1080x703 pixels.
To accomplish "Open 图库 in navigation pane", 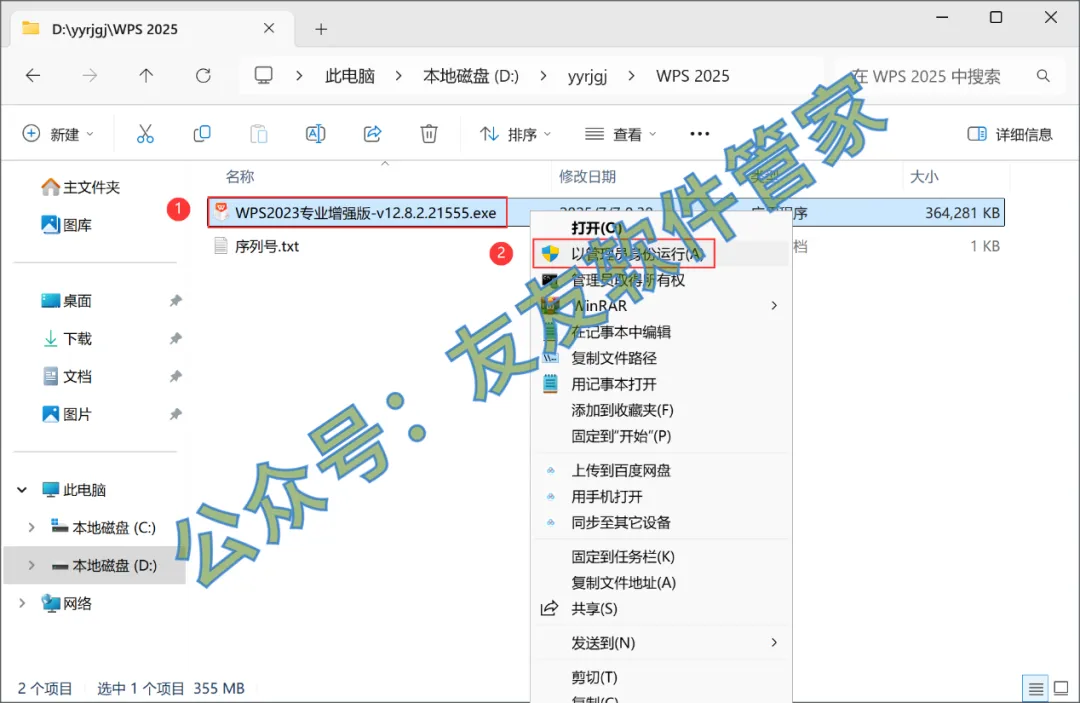I will pyautogui.click(x=67, y=225).
